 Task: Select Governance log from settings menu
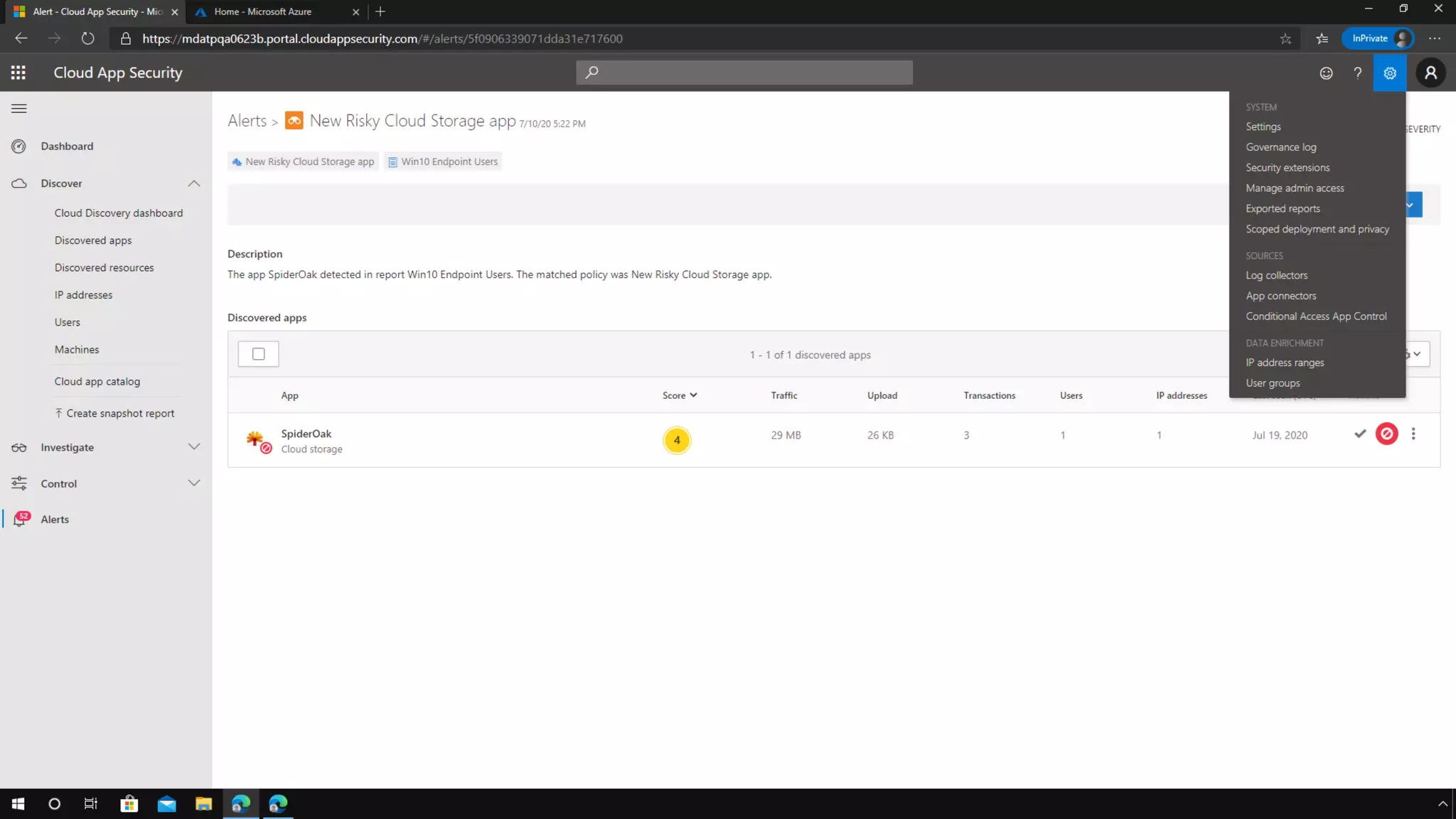(1280, 147)
